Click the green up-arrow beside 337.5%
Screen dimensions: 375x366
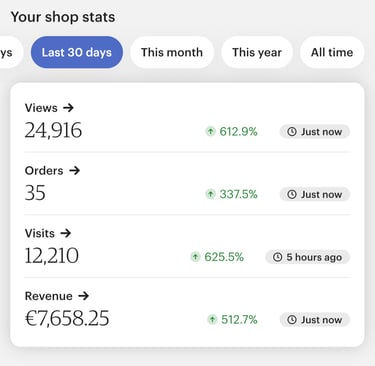(x=210, y=194)
